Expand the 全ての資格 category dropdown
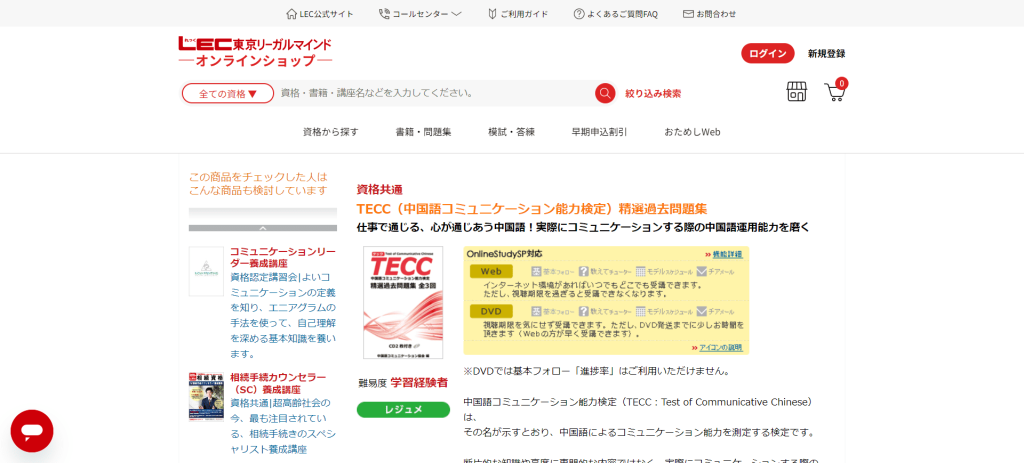 click(228, 93)
